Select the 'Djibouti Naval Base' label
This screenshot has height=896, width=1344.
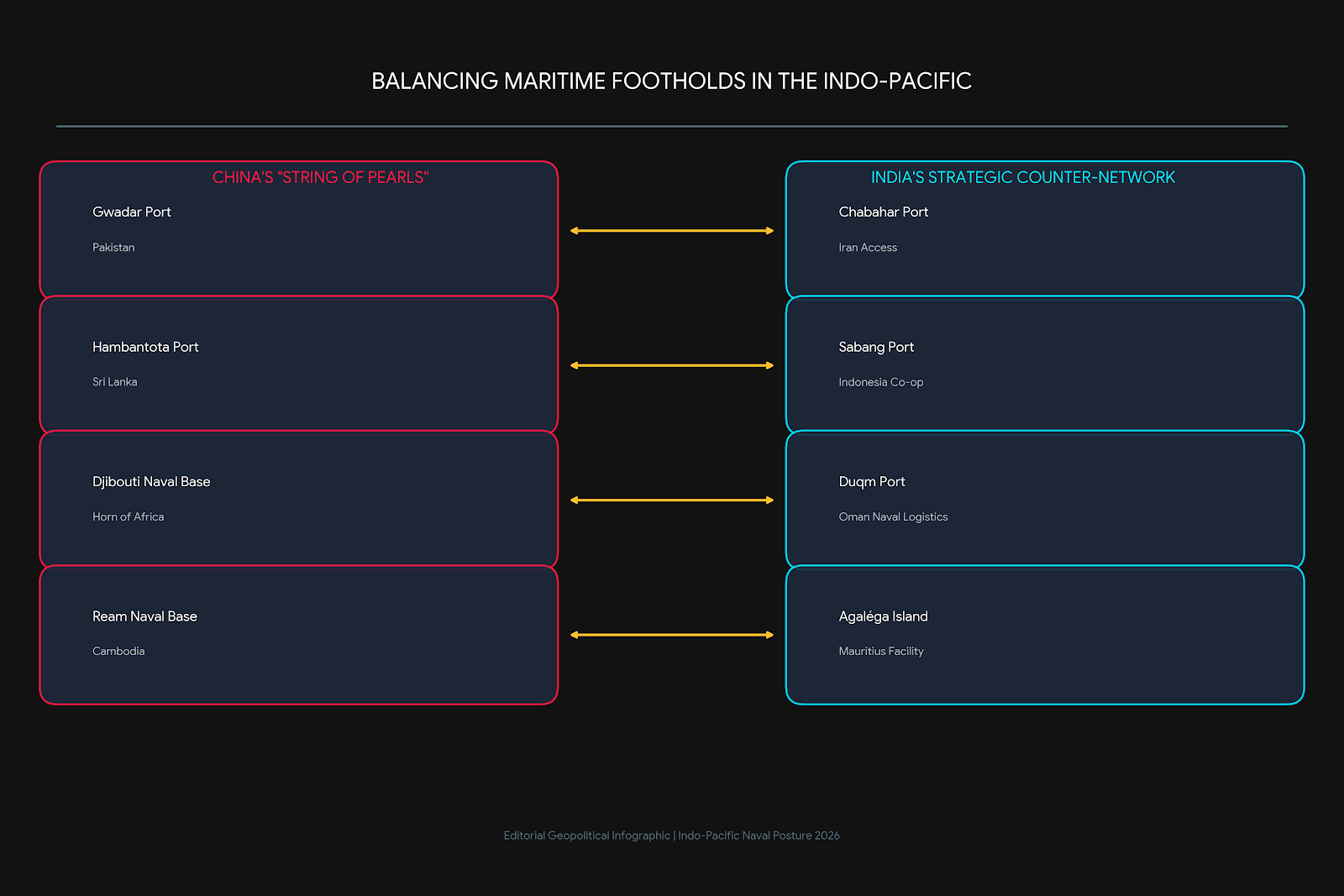point(151,482)
